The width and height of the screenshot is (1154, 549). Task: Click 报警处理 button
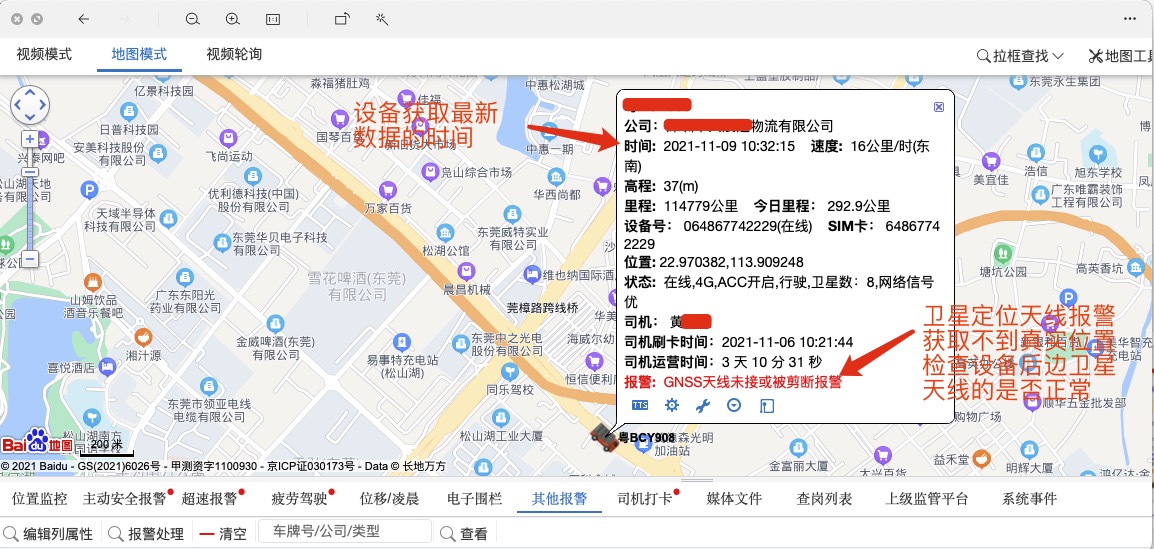[156, 534]
